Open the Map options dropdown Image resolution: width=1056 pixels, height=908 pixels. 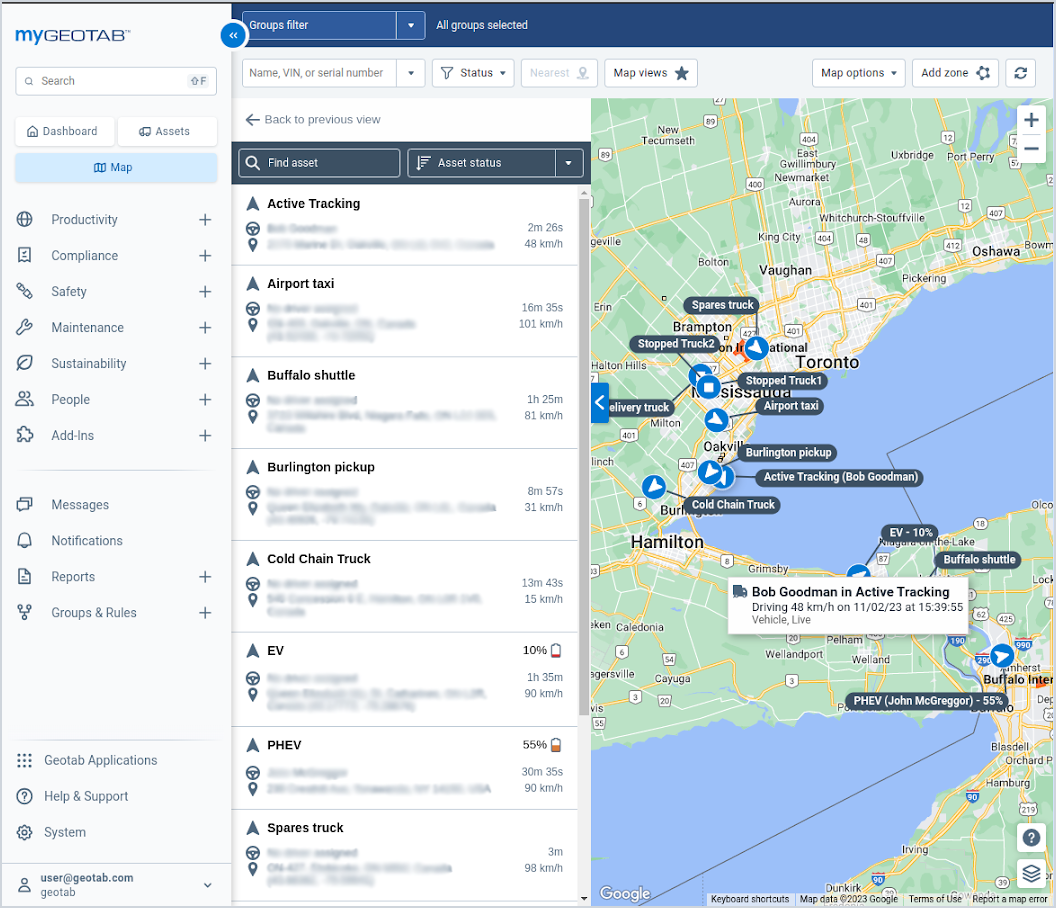[x=858, y=73]
